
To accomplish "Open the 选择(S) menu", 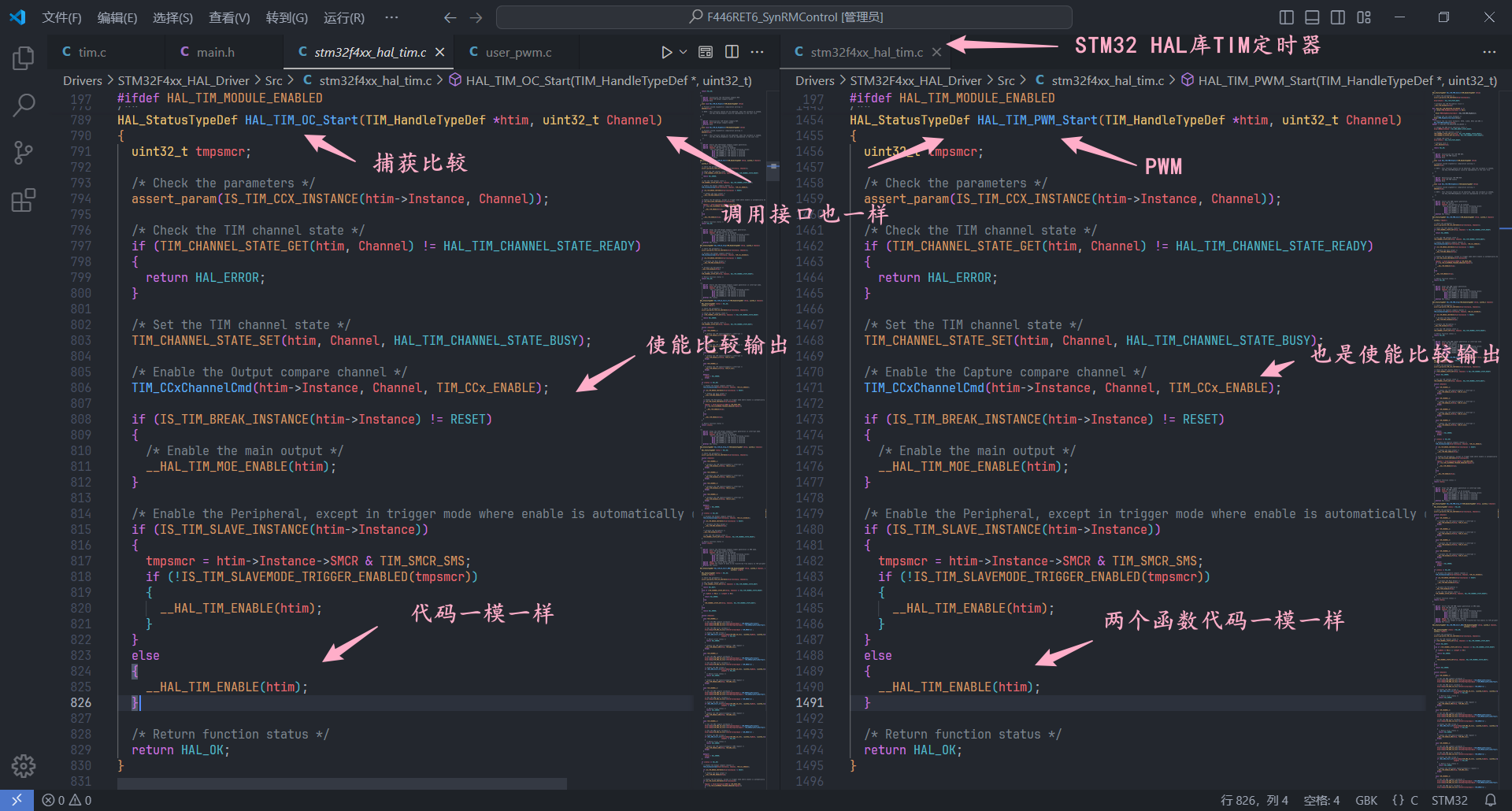I will [x=172, y=17].
